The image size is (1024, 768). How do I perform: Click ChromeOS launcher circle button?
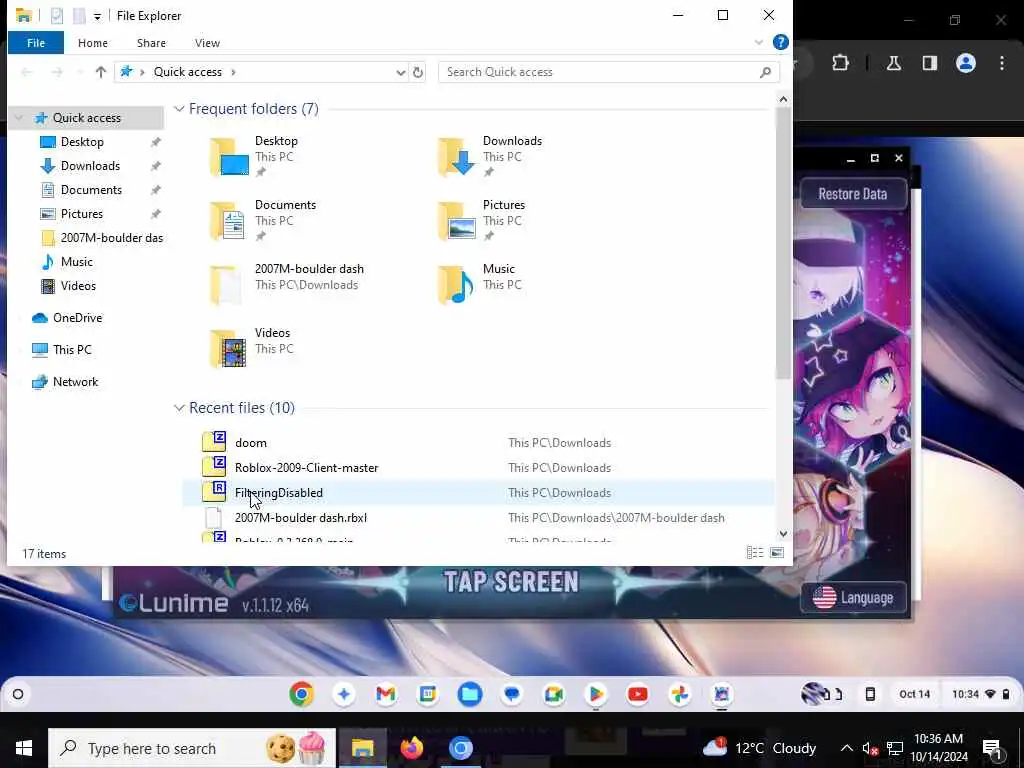pos(18,694)
